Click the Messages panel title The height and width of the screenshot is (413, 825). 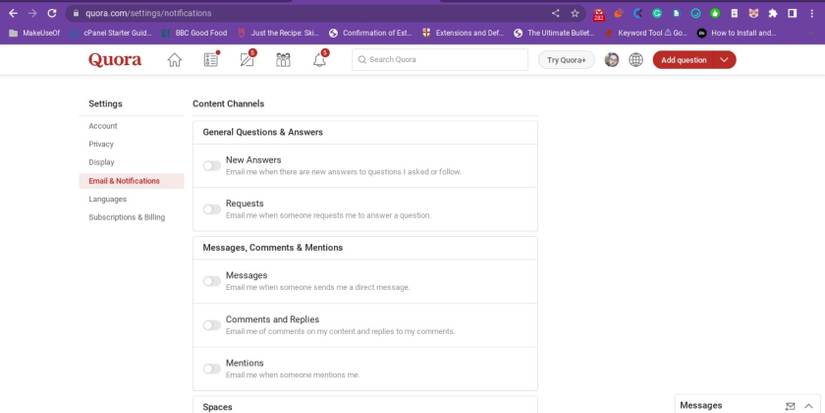[701, 405]
